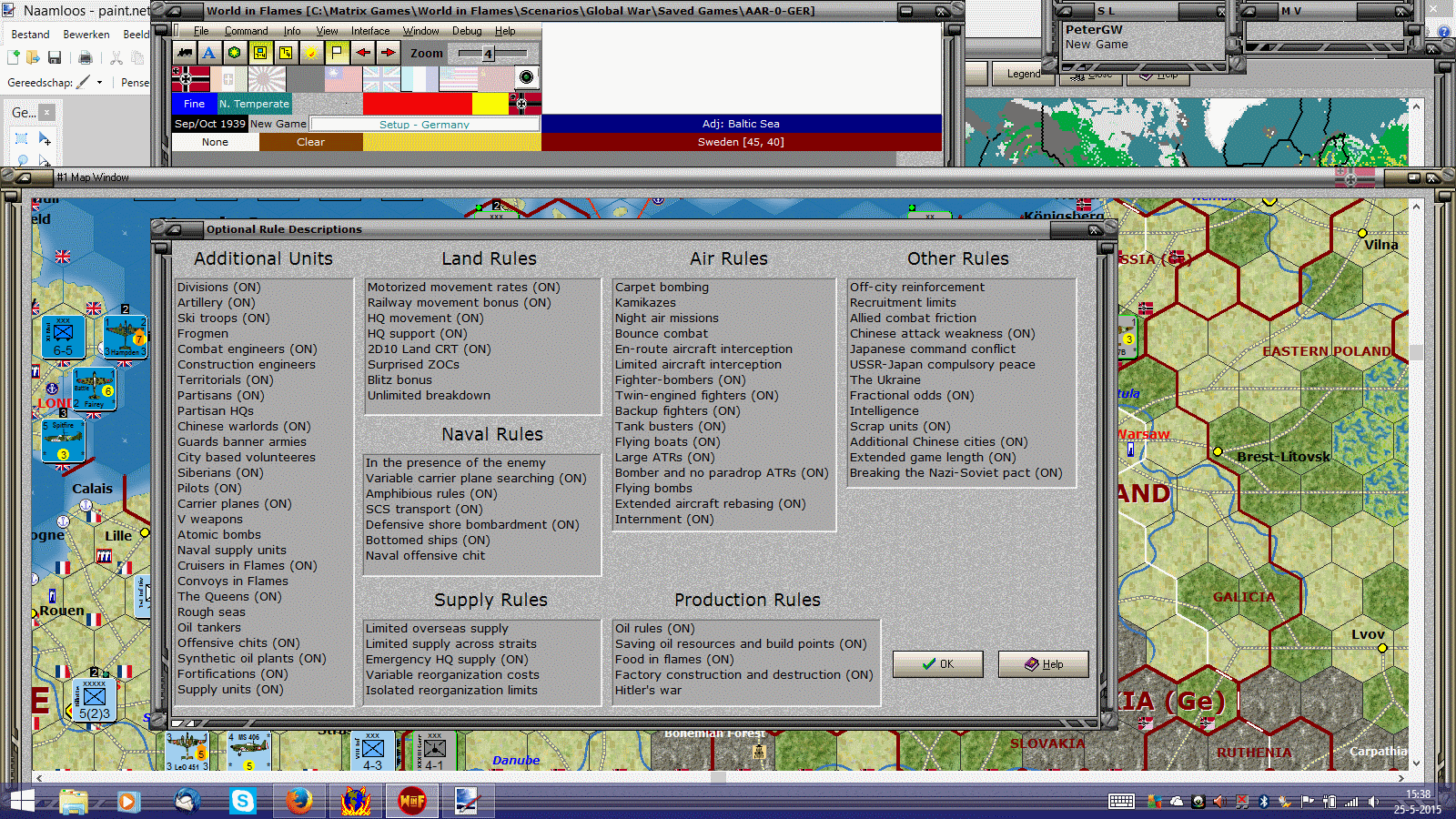Toggle the Oil rules production rule
Image resolution: width=1456 pixels, height=819 pixels.
(654, 628)
